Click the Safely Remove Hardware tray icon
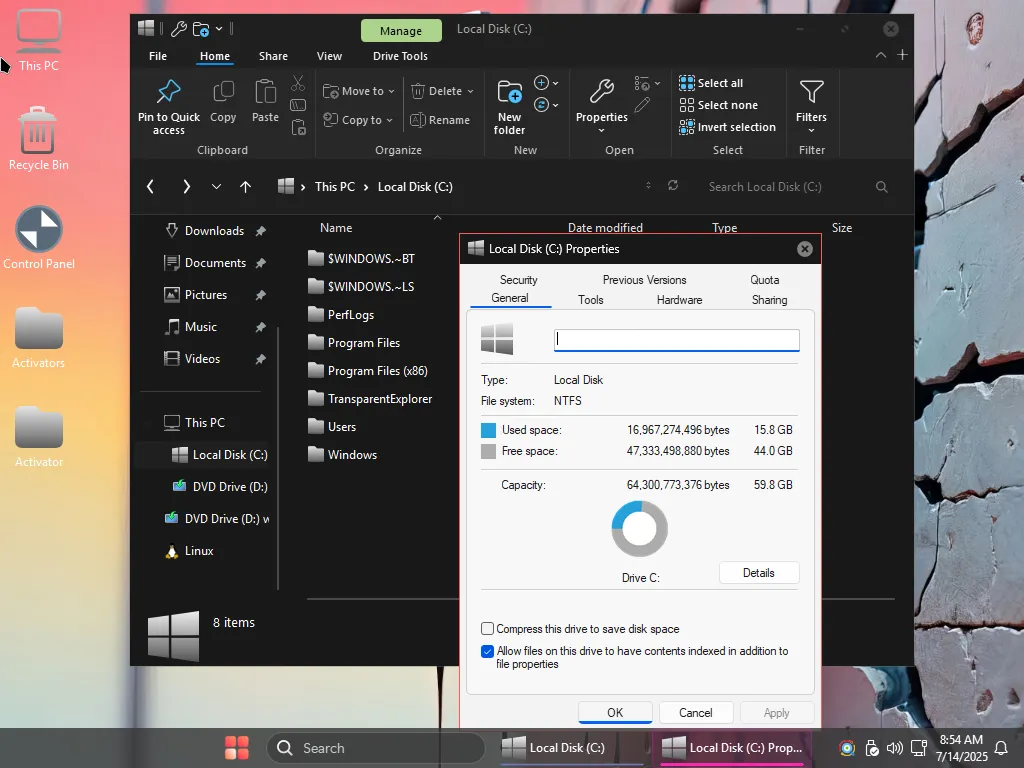The width and height of the screenshot is (1024, 768). click(871, 748)
